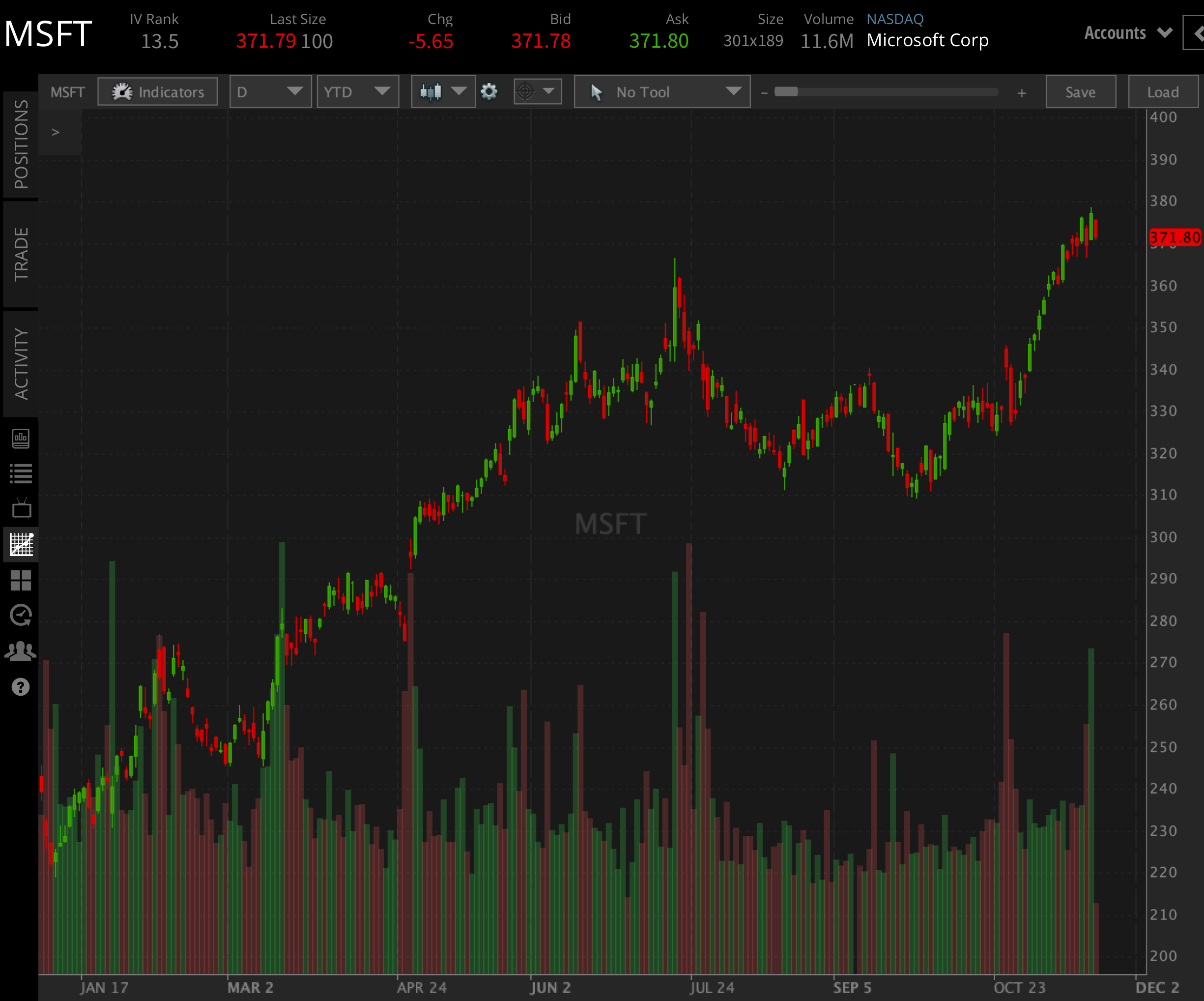The width and height of the screenshot is (1204, 1001).
Task: Click the Load button
Action: 1163,92
